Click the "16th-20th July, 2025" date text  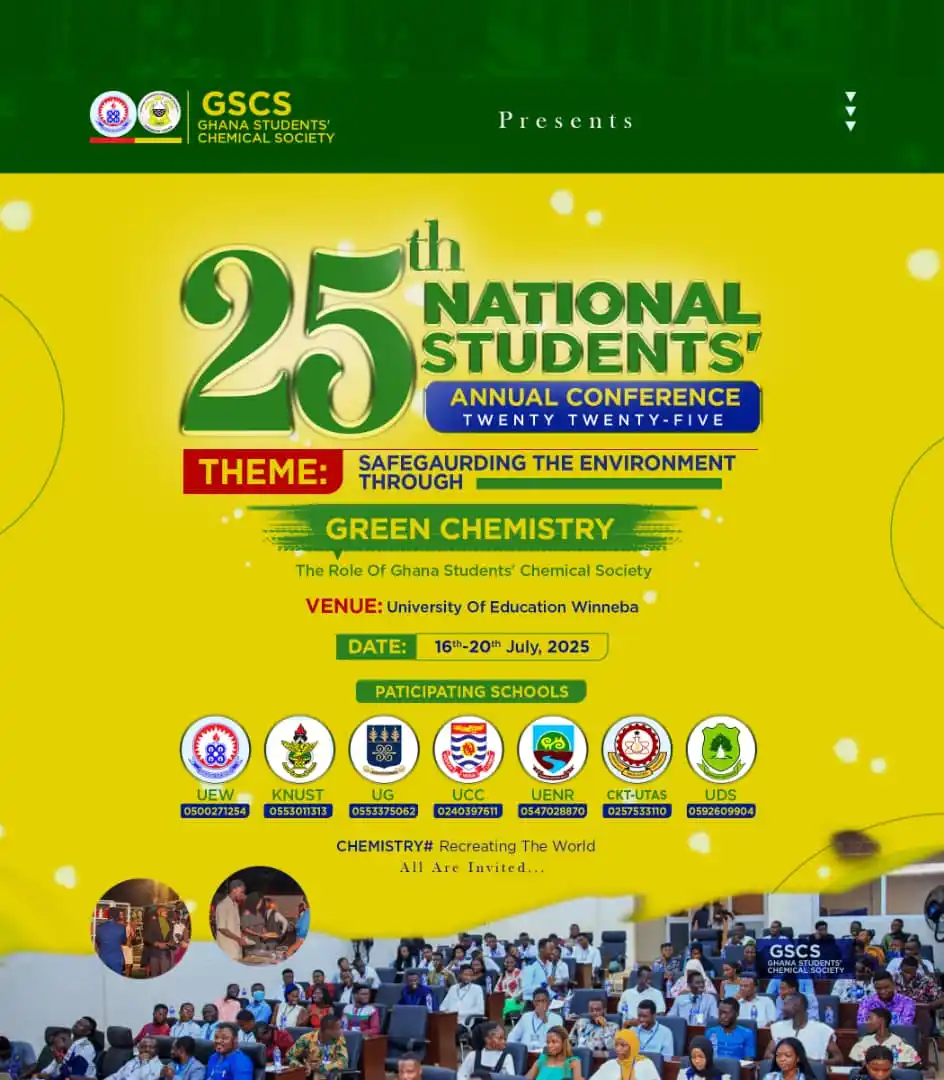(512, 647)
